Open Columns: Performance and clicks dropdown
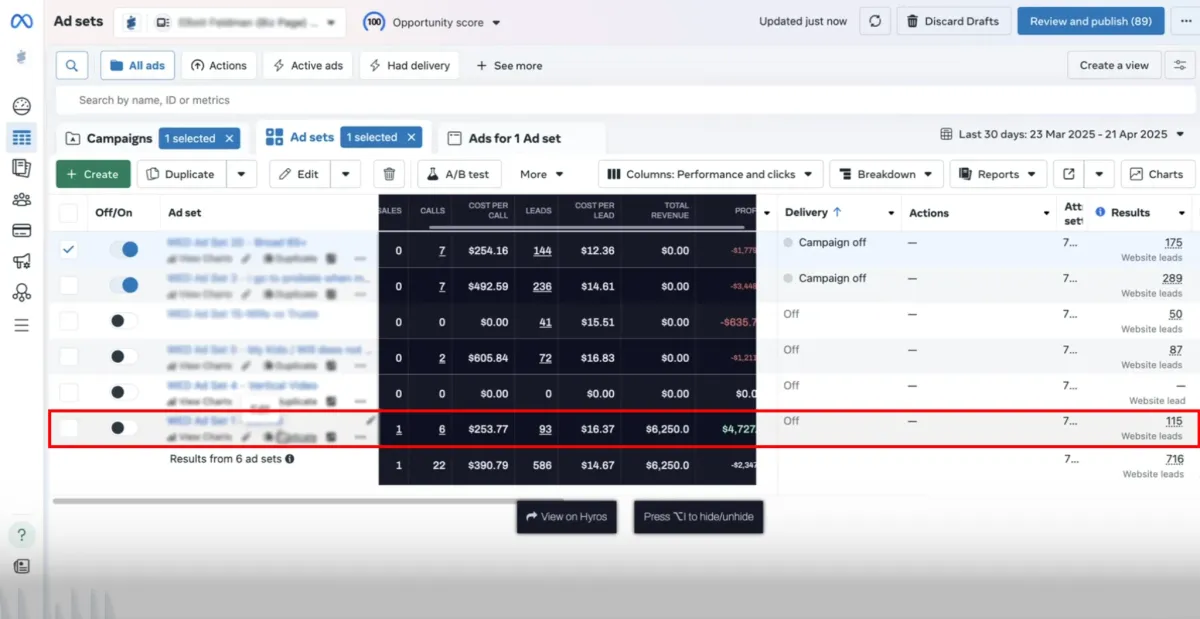Screen dimensions: 1200x619 coord(711,174)
